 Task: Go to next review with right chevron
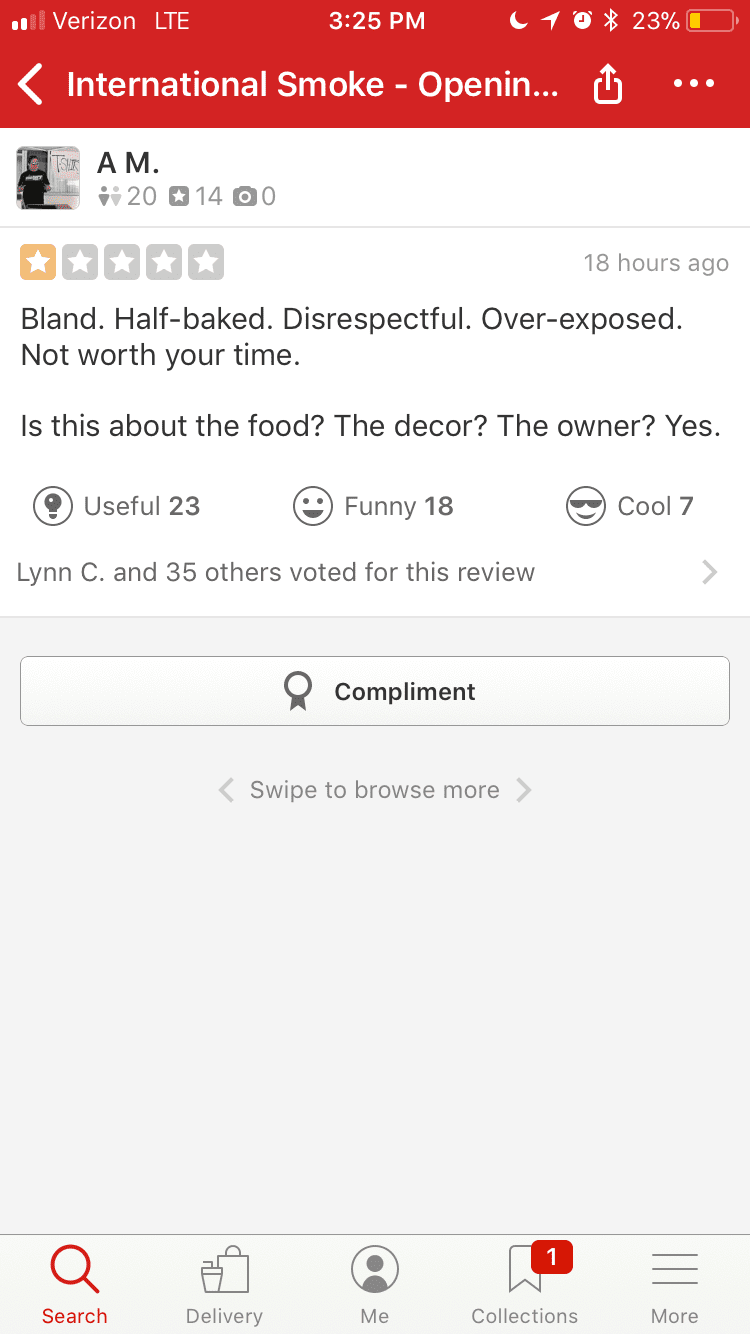(x=524, y=790)
